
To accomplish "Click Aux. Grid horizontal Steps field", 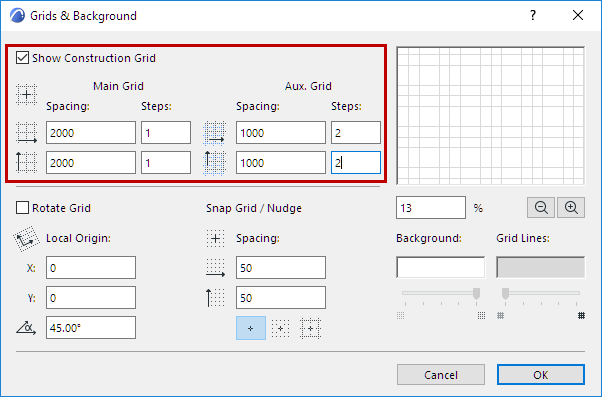I will (x=356, y=133).
